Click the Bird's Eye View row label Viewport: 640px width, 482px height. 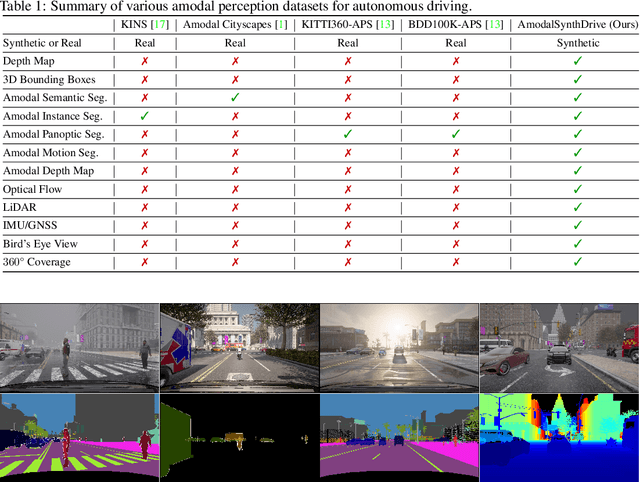[40, 244]
